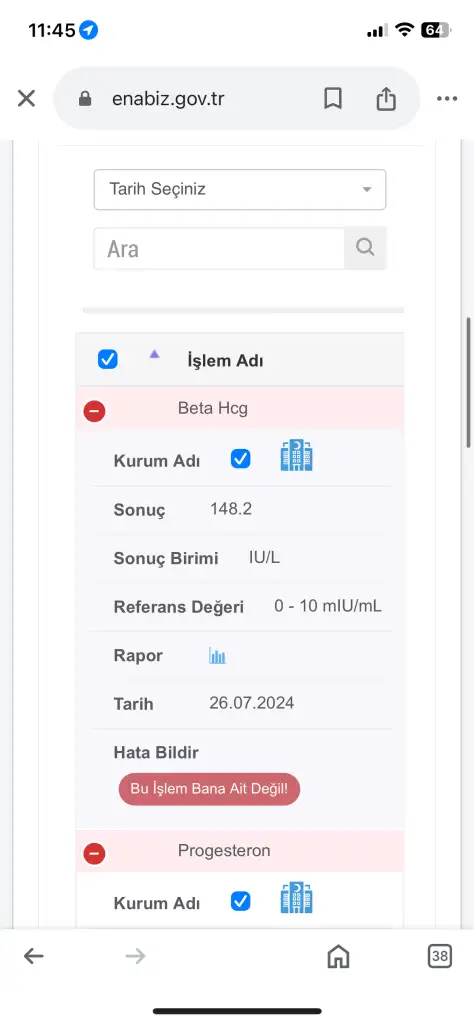Sort by İşlem Adı using the arrow
Viewport: 474px width, 1024px height.
tap(154, 354)
